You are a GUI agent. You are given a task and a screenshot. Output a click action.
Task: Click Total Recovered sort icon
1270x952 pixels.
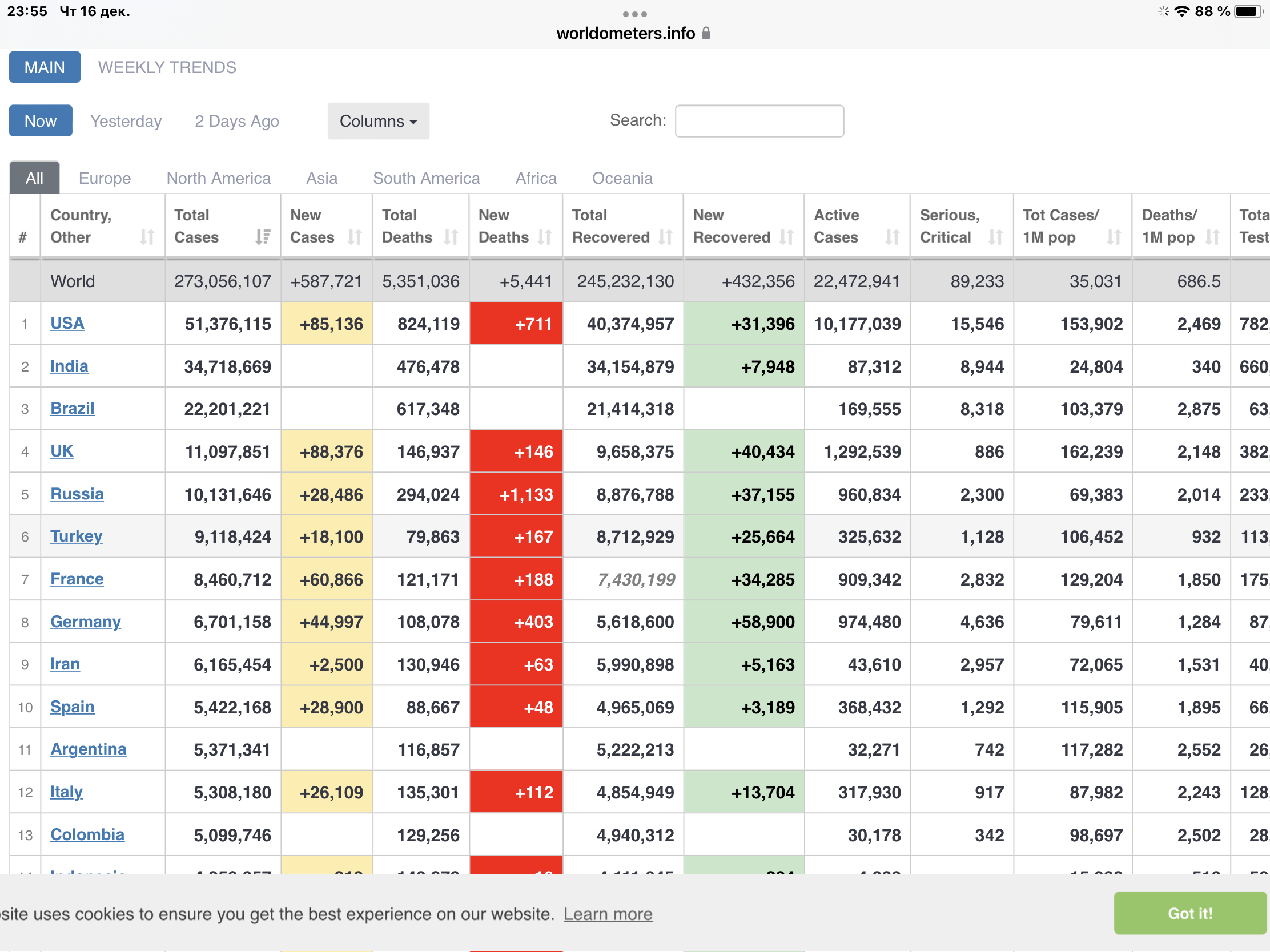click(665, 237)
